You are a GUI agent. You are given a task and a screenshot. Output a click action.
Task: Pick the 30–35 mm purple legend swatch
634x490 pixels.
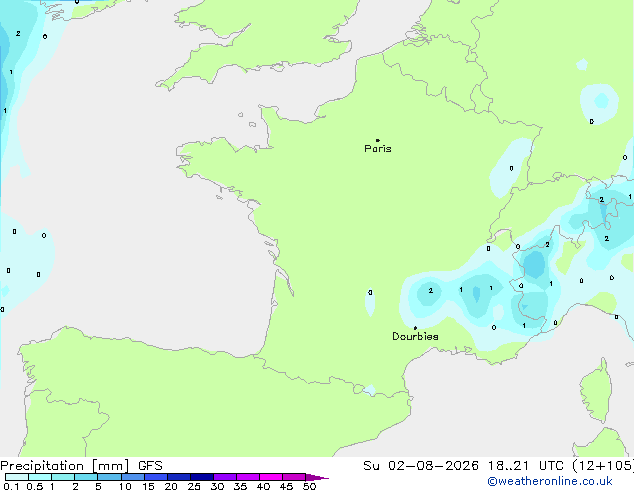(x=225, y=477)
